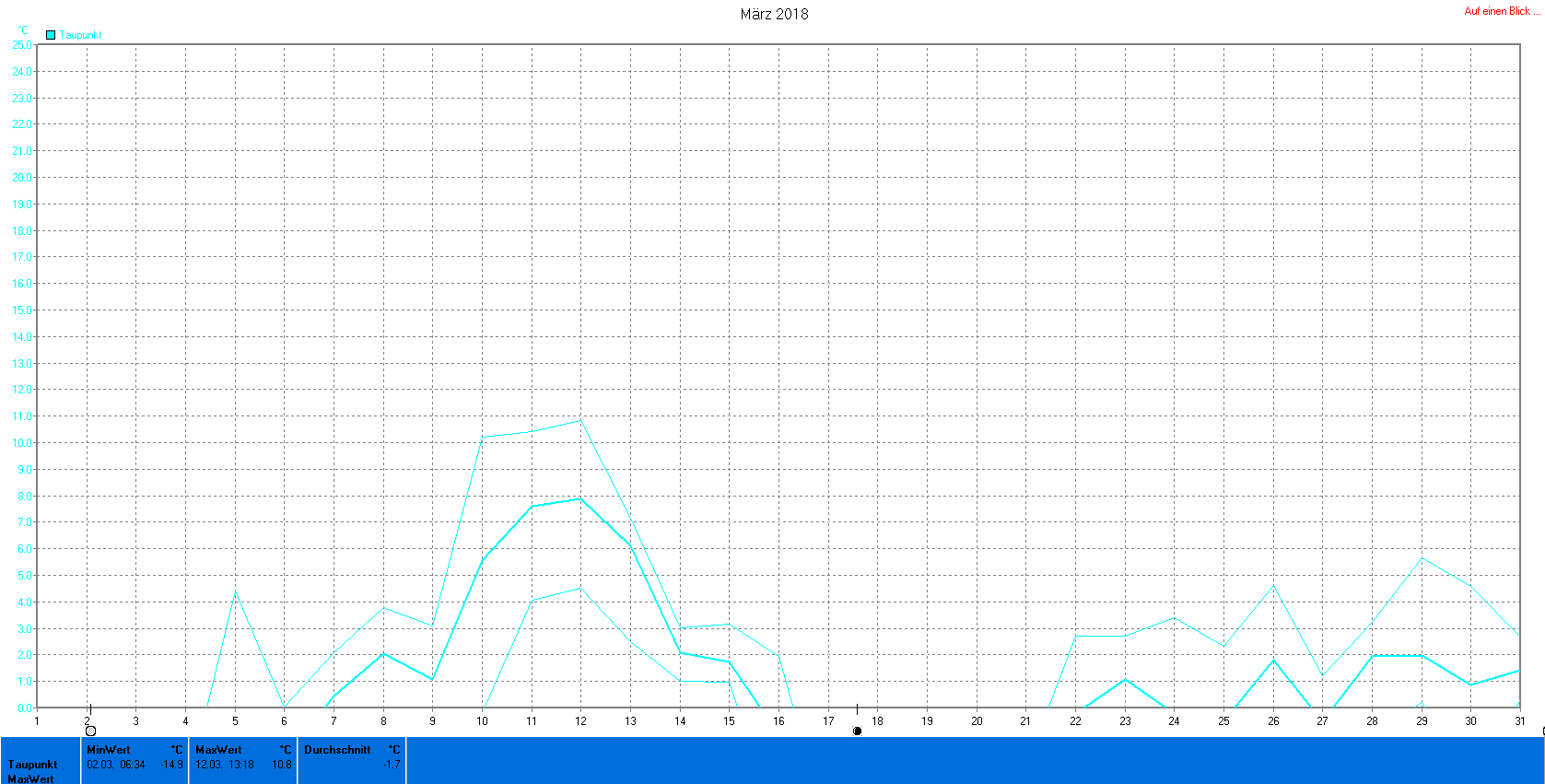Image resolution: width=1545 pixels, height=784 pixels.
Task: Click the 'Taupunkt' row label in the table
Action: pos(33,765)
